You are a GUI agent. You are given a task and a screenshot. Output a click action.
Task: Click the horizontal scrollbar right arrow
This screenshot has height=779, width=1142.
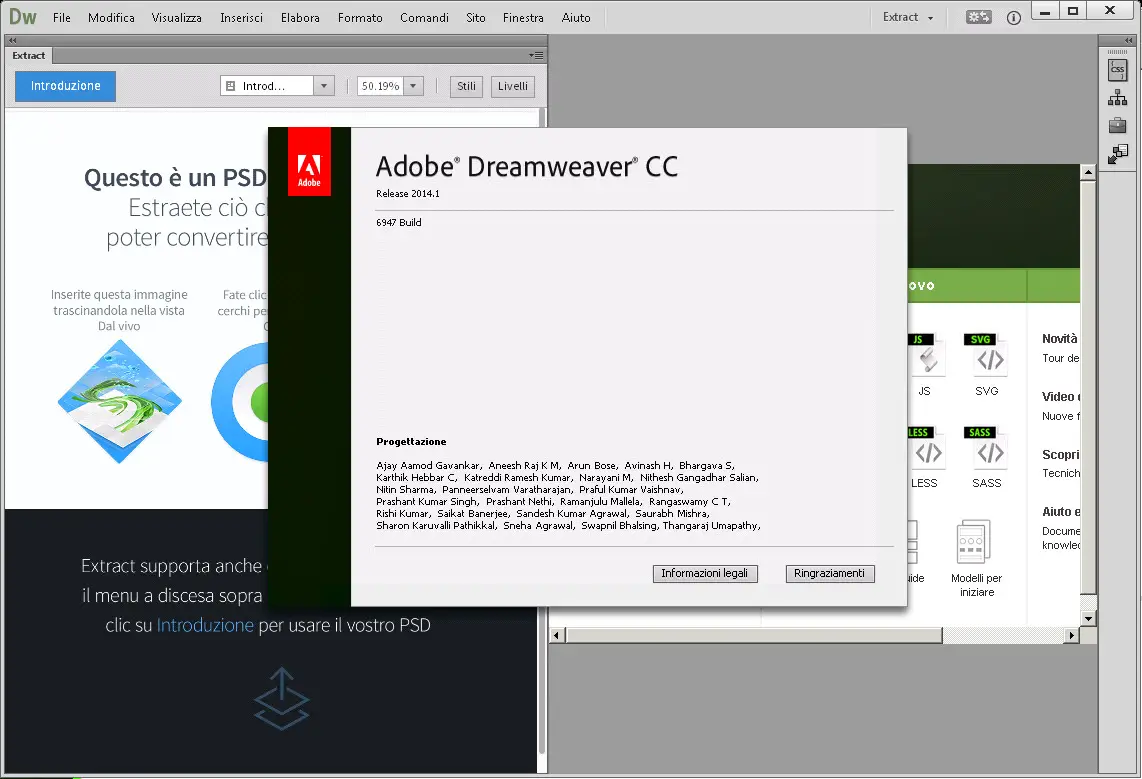point(1071,636)
